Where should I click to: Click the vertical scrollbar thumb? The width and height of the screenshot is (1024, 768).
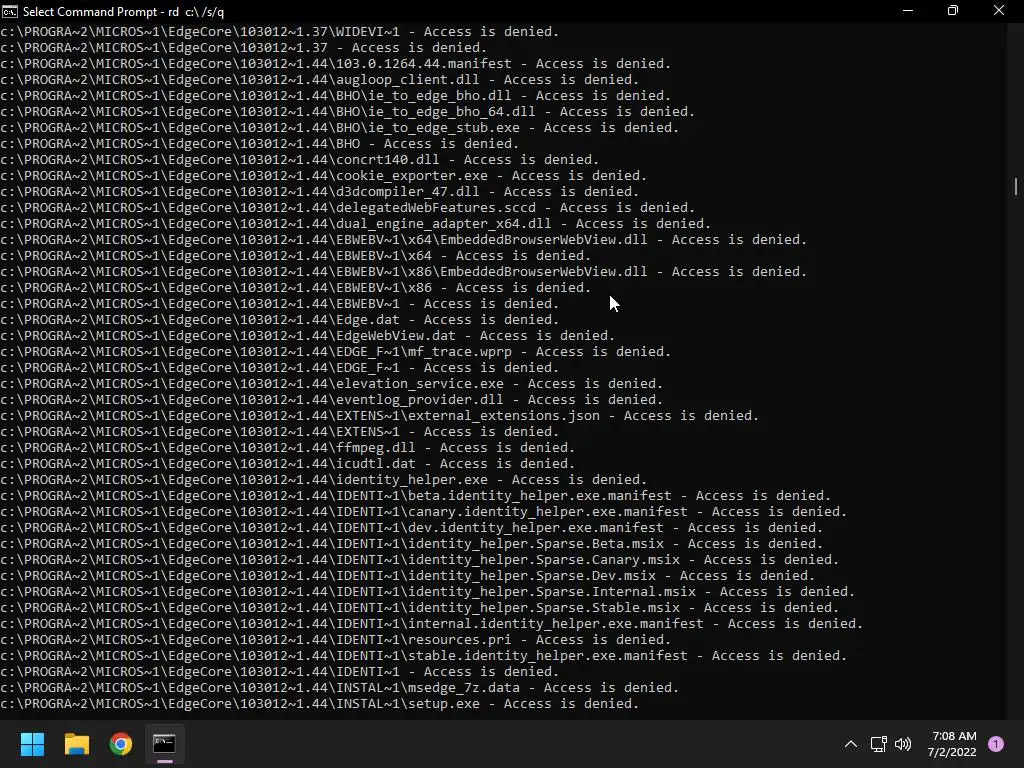tap(1016, 186)
